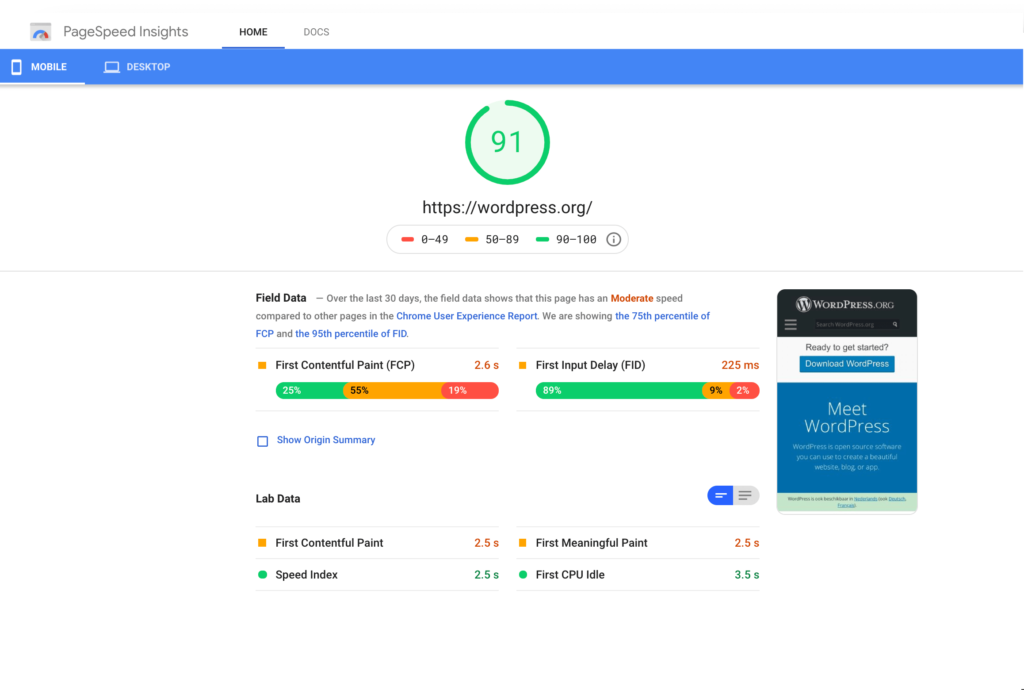Expand the First CPU Idle metric row

point(637,575)
